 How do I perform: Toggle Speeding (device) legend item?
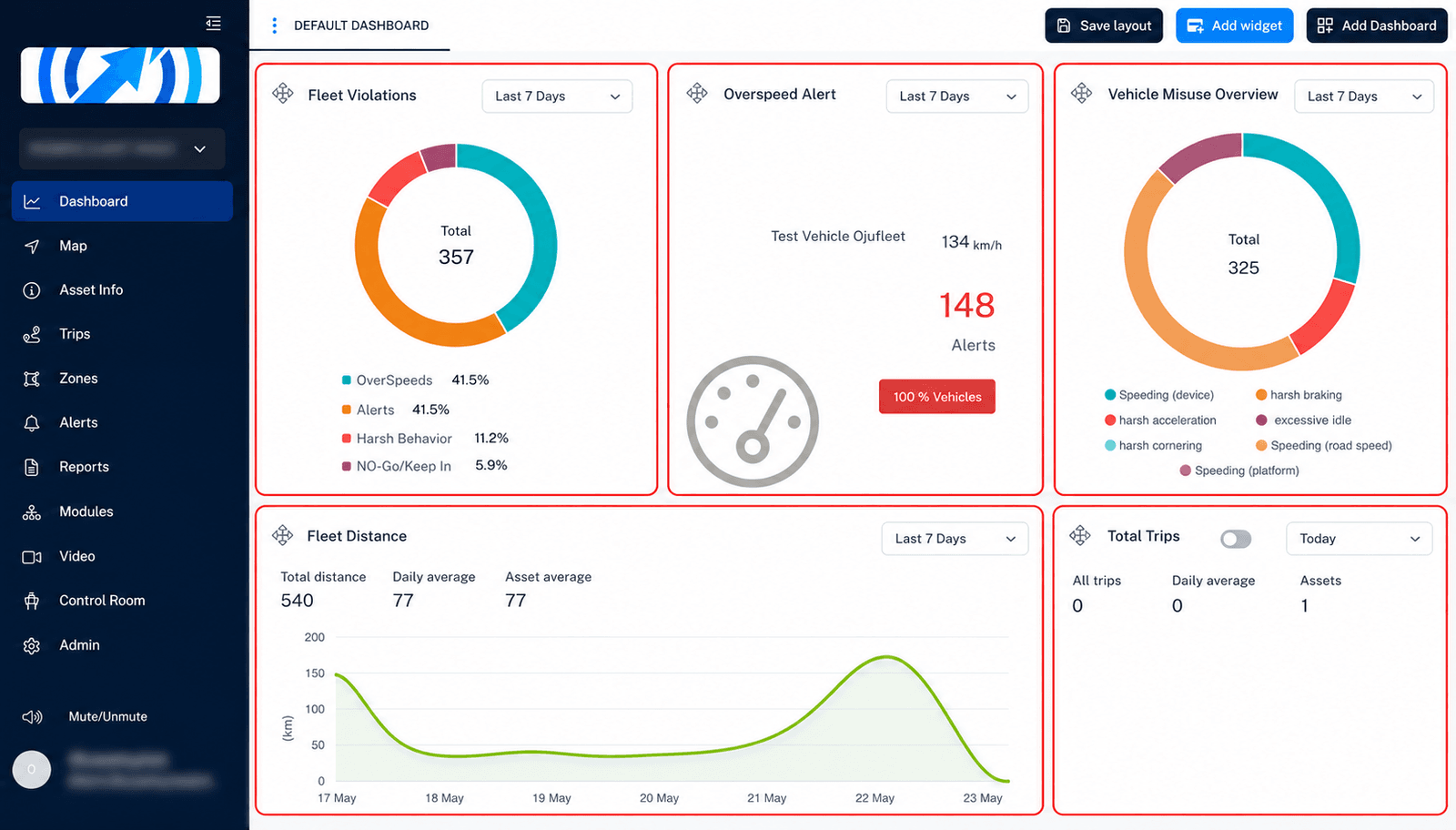pyautogui.click(x=1159, y=395)
